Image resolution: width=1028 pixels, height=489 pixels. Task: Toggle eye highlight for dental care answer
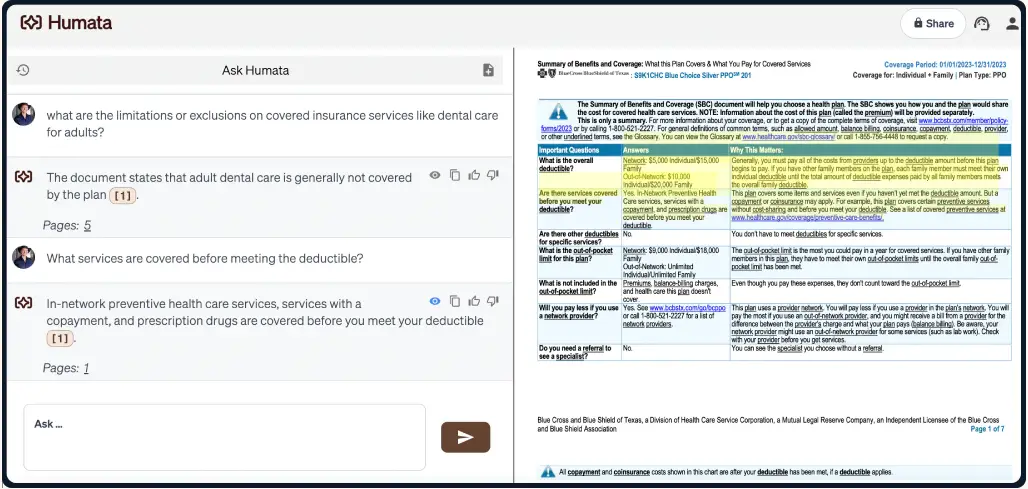pyautogui.click(x=435, y=175)
